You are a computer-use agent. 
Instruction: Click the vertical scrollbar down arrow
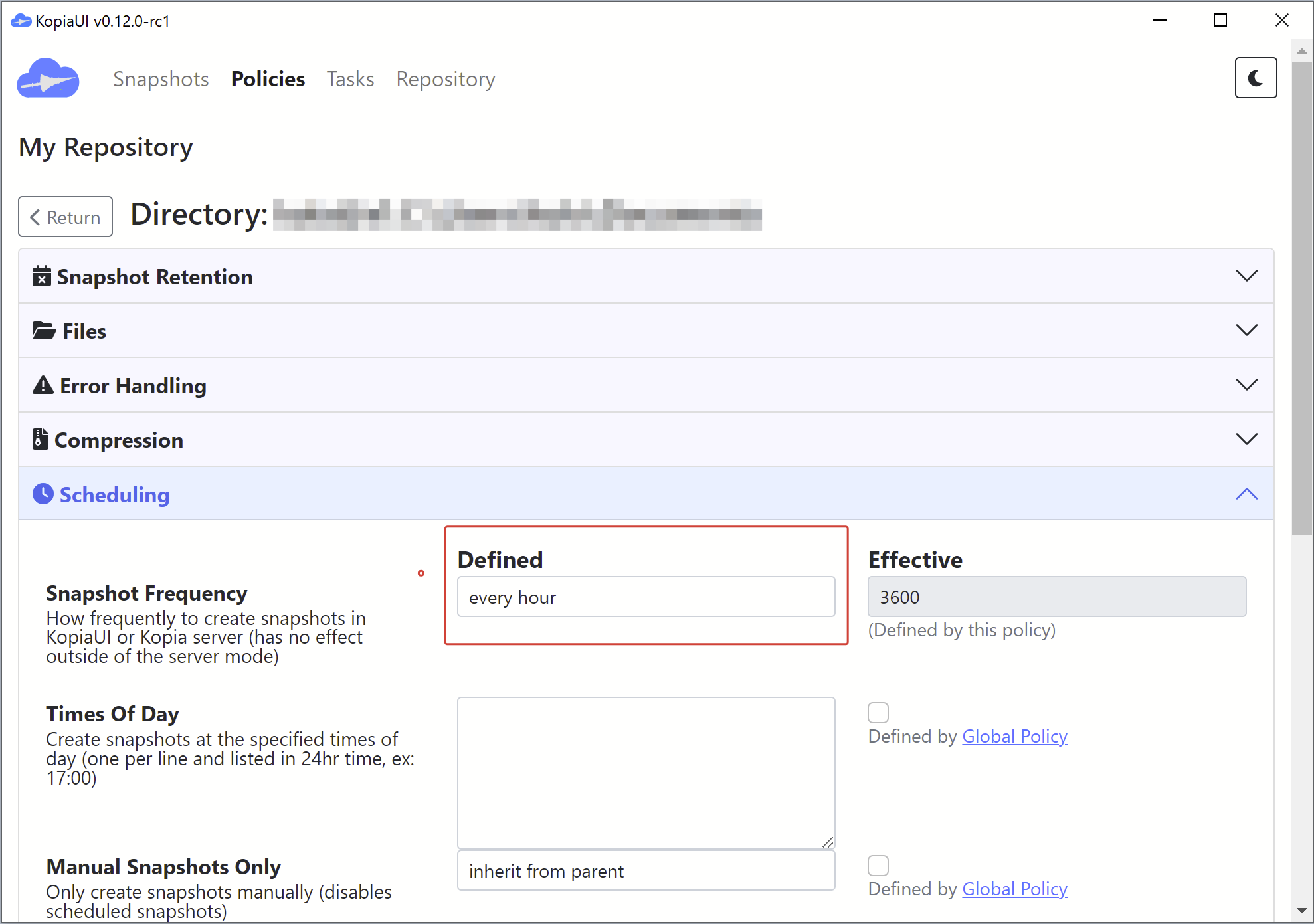1301,911
